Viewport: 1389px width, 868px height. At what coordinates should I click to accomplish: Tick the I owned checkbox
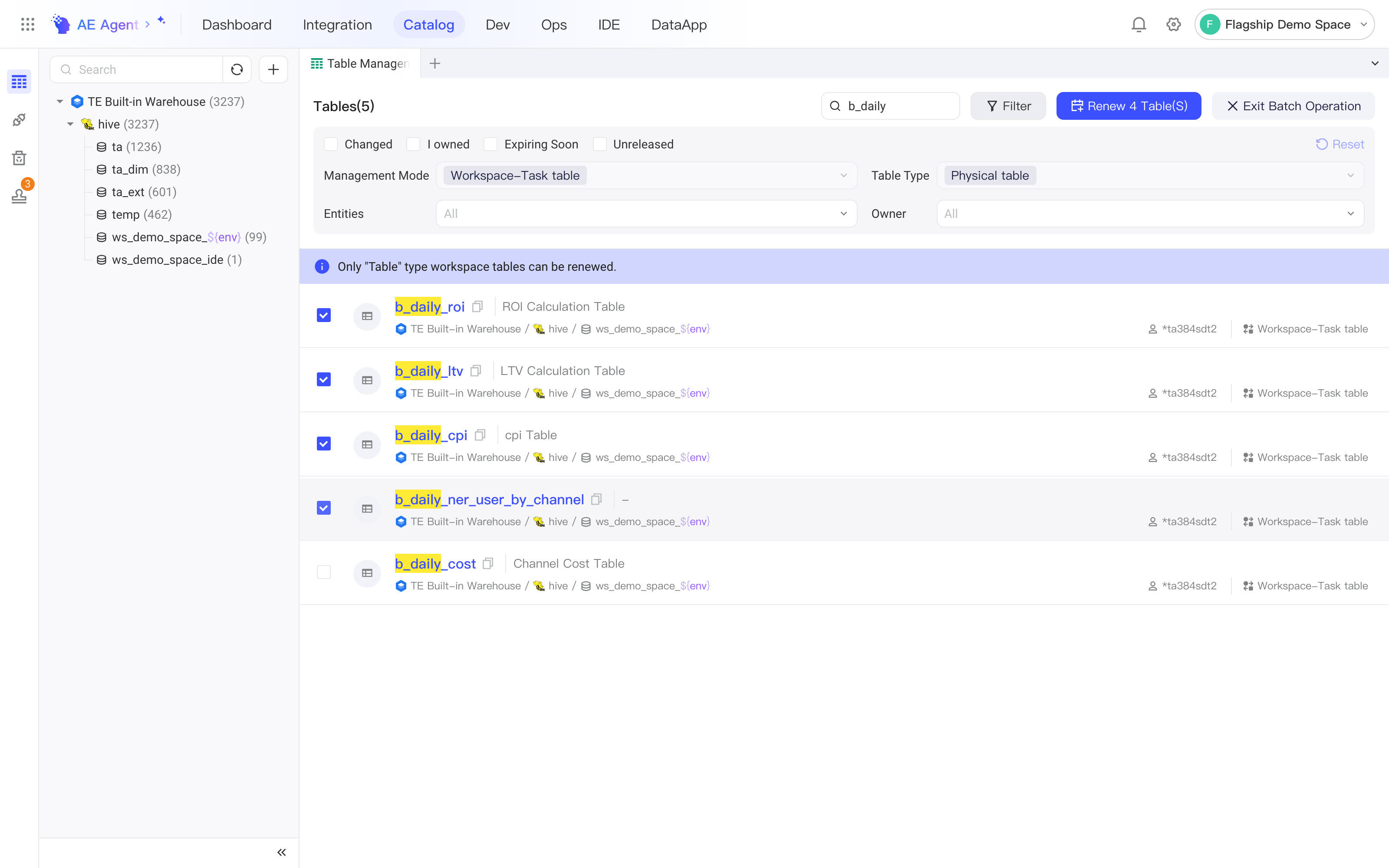(x=413, y=144)
